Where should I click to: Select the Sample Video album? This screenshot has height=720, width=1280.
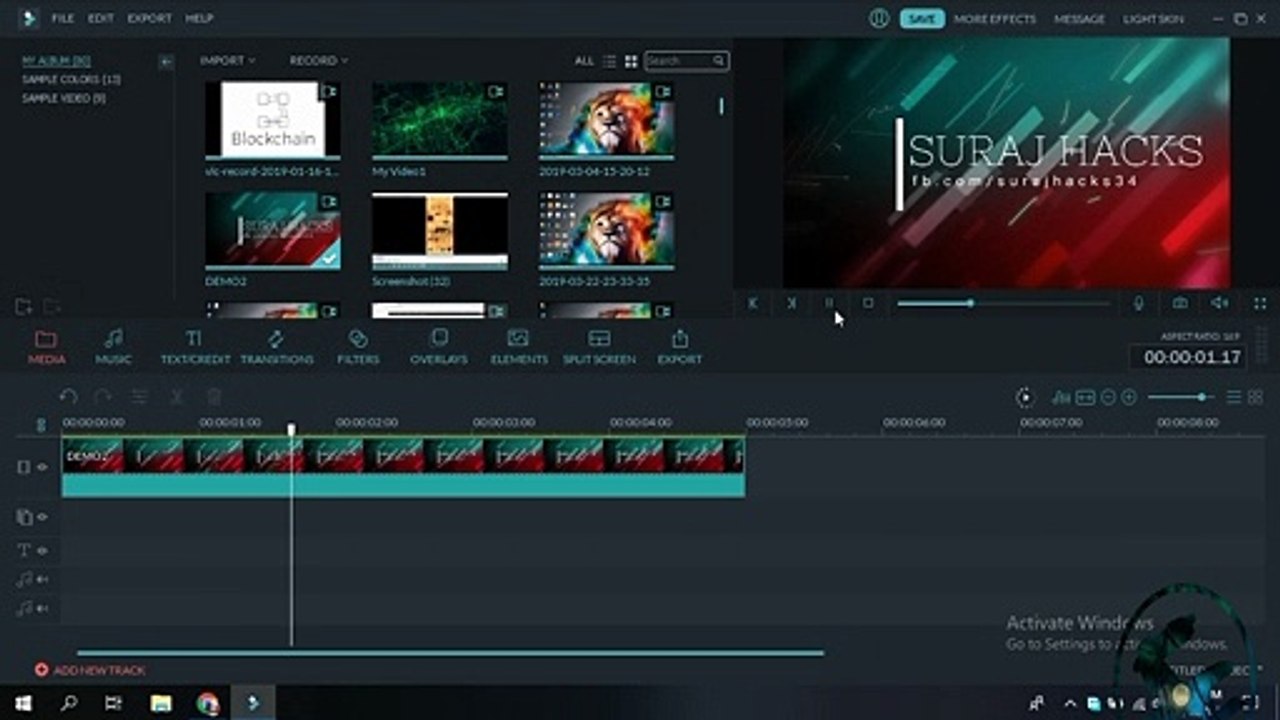(64, 98)
